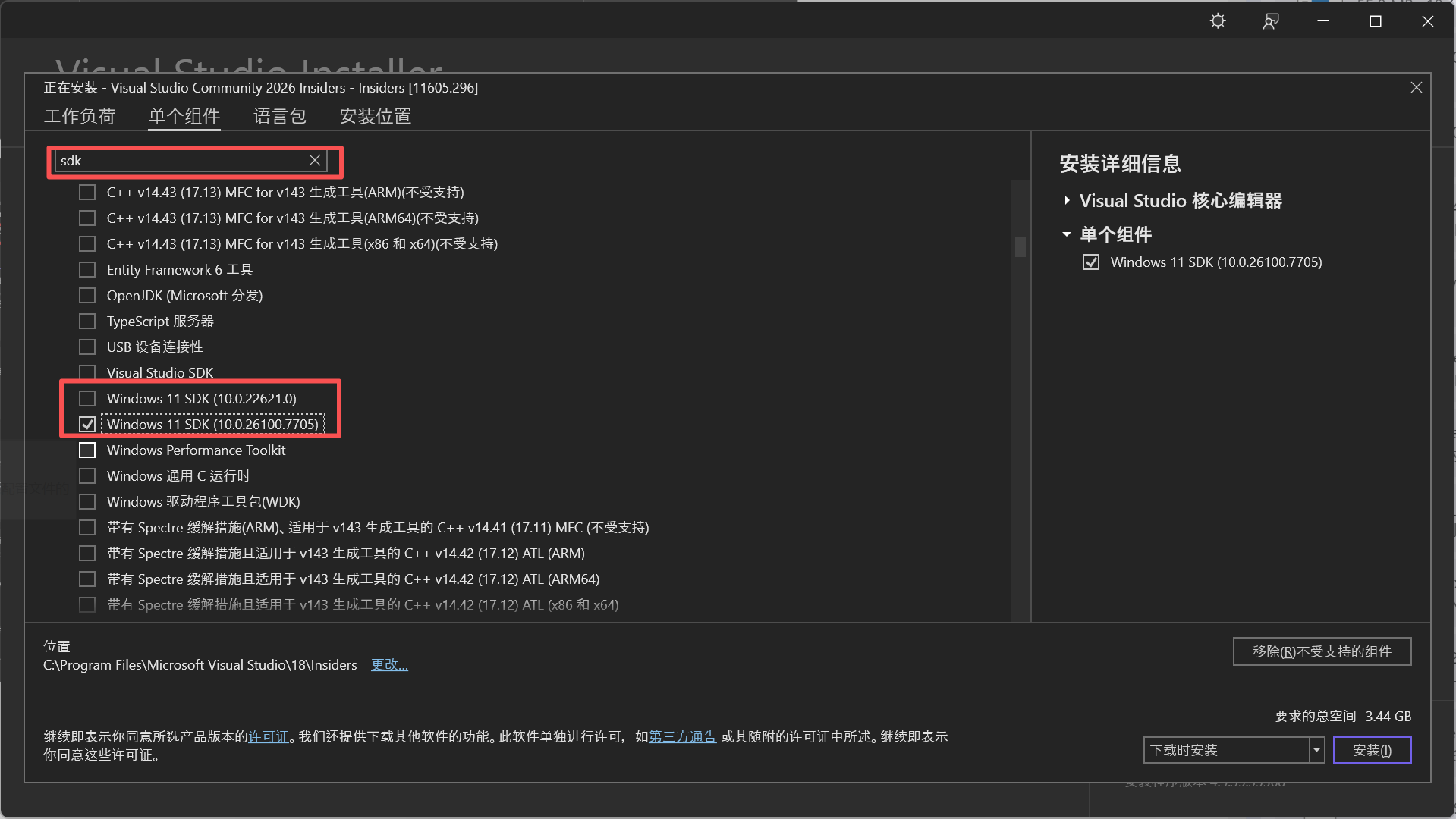The width and height of the screenshot is (1456, 819).
Task: Check Spectre v14.41 (17.11) MFC ARM component
Action: (87, 528)
